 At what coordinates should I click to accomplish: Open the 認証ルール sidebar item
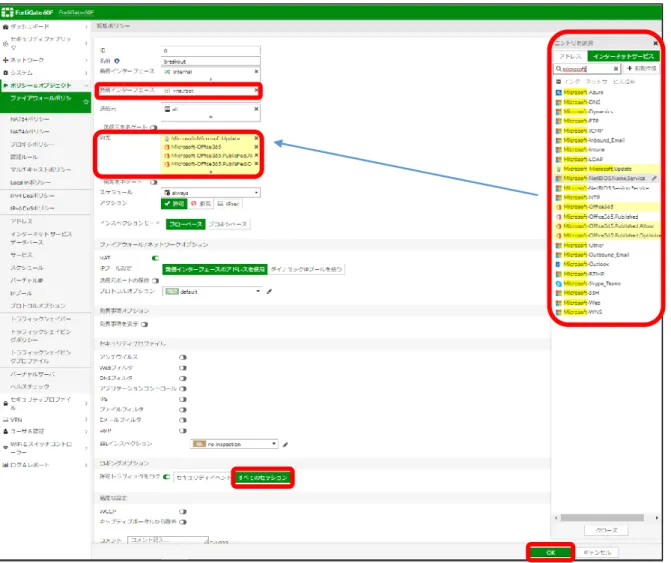24,157
